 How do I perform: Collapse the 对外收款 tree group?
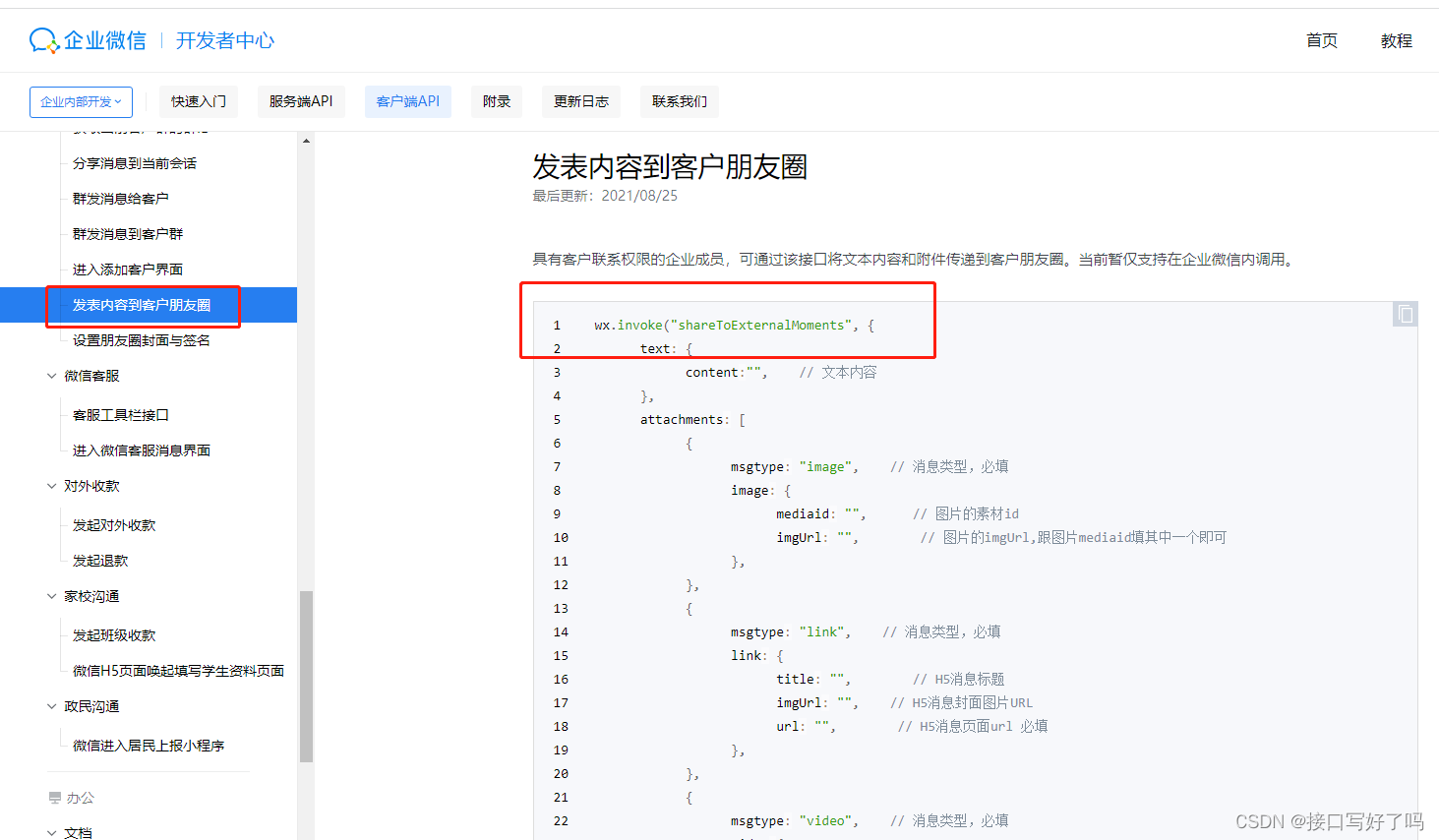coord(52,486)
